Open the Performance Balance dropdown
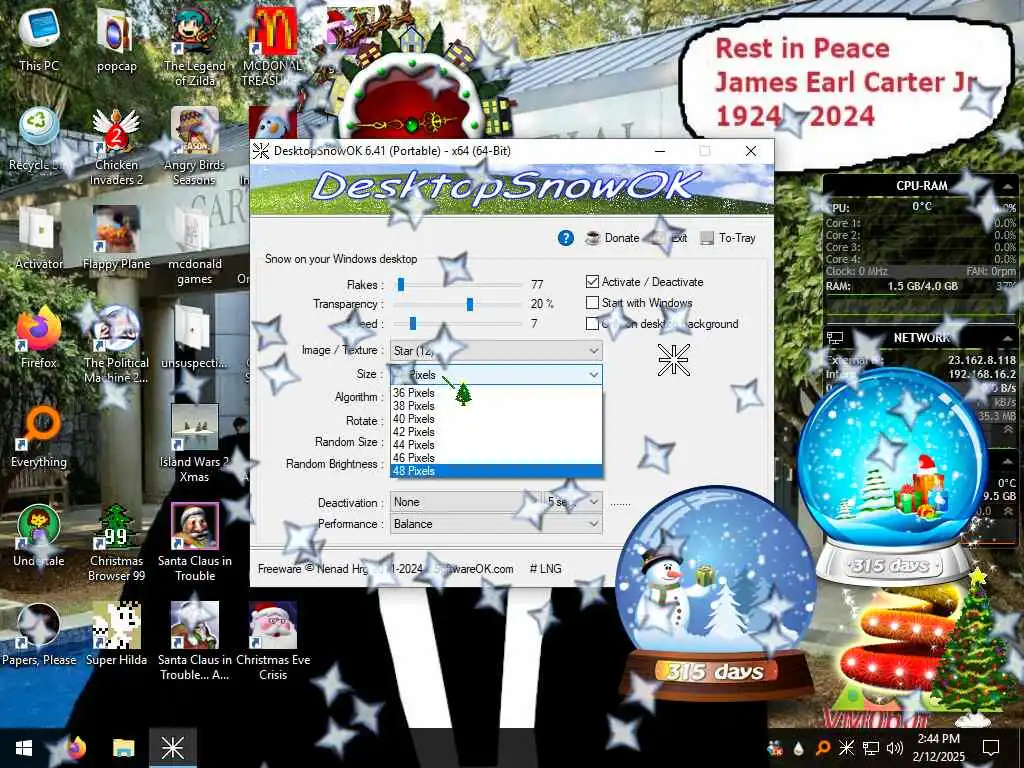Viewport: 1024px width, 768px height. pos(496,524)
